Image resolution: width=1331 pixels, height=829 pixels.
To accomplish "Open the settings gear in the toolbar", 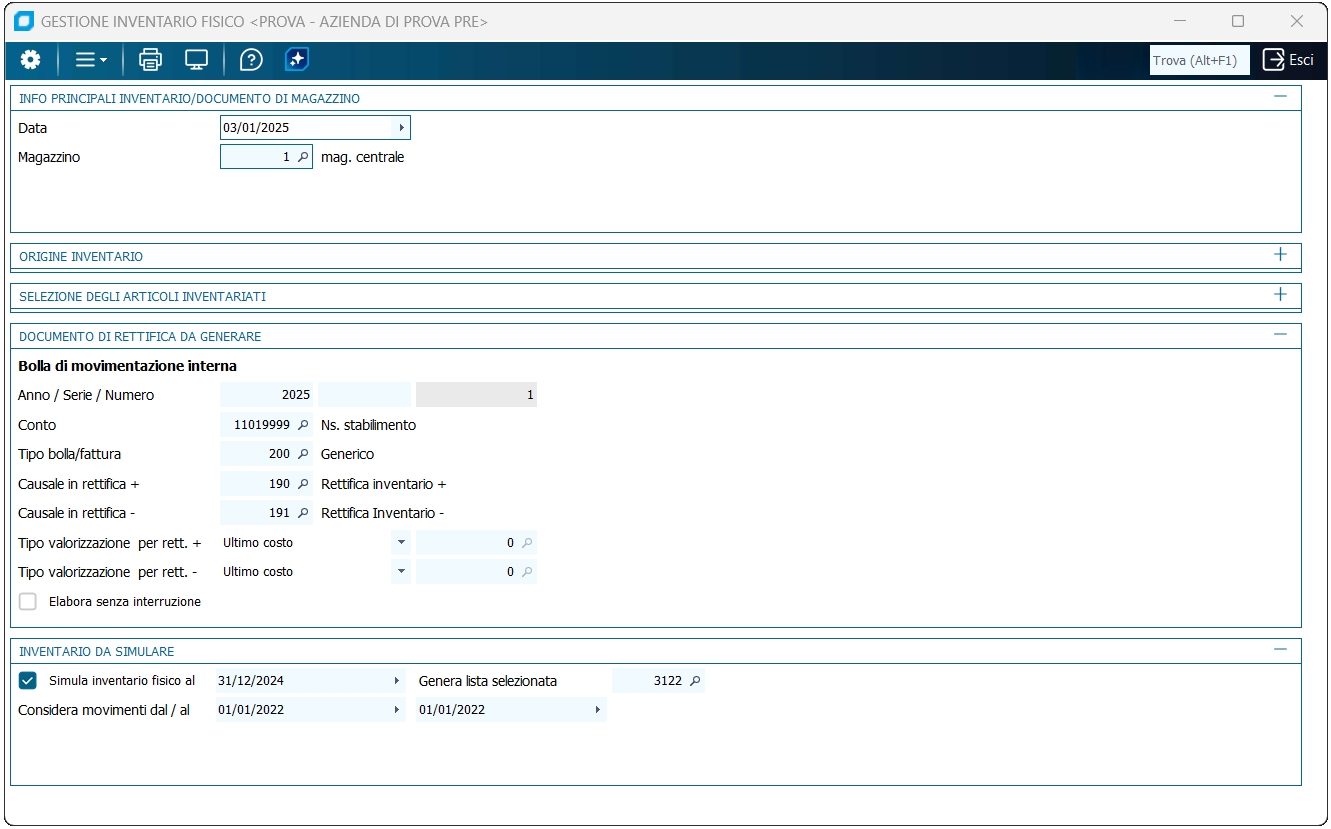I will [31, 60].
